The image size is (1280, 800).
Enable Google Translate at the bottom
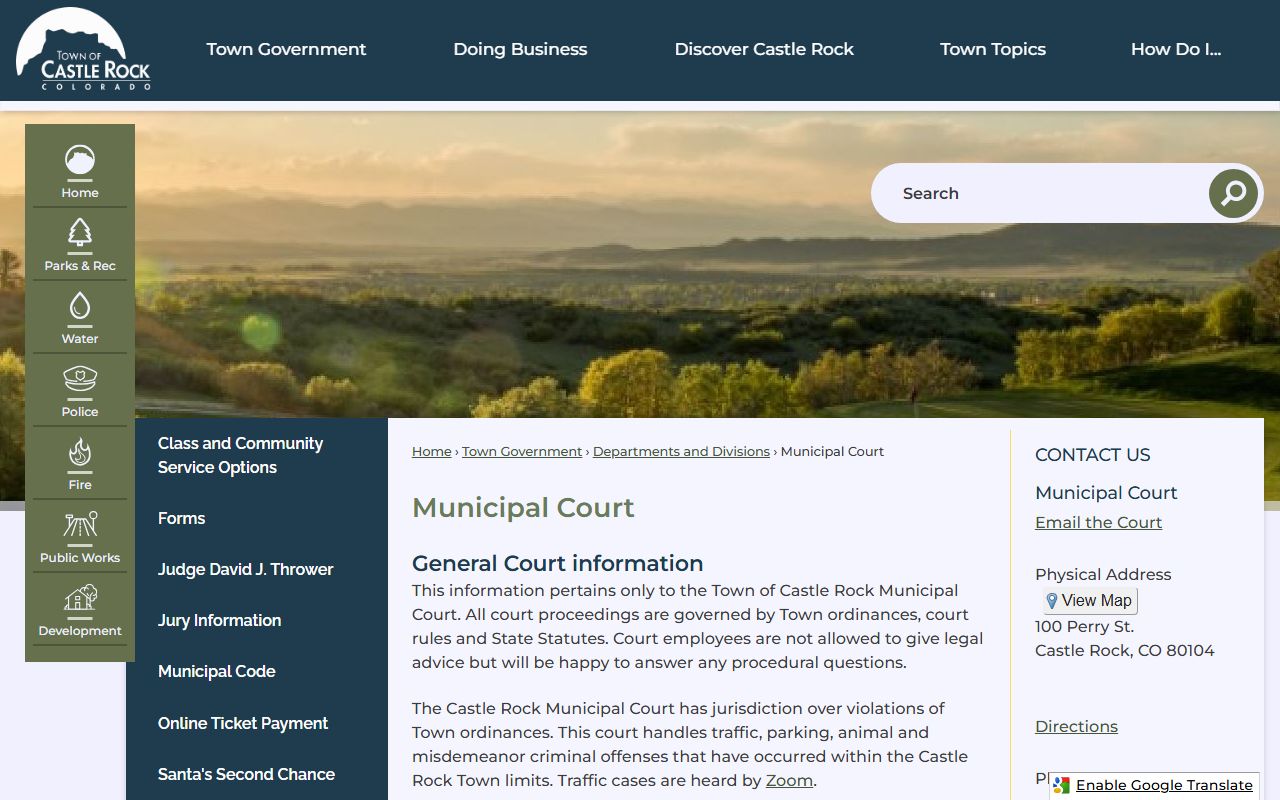1163,785
